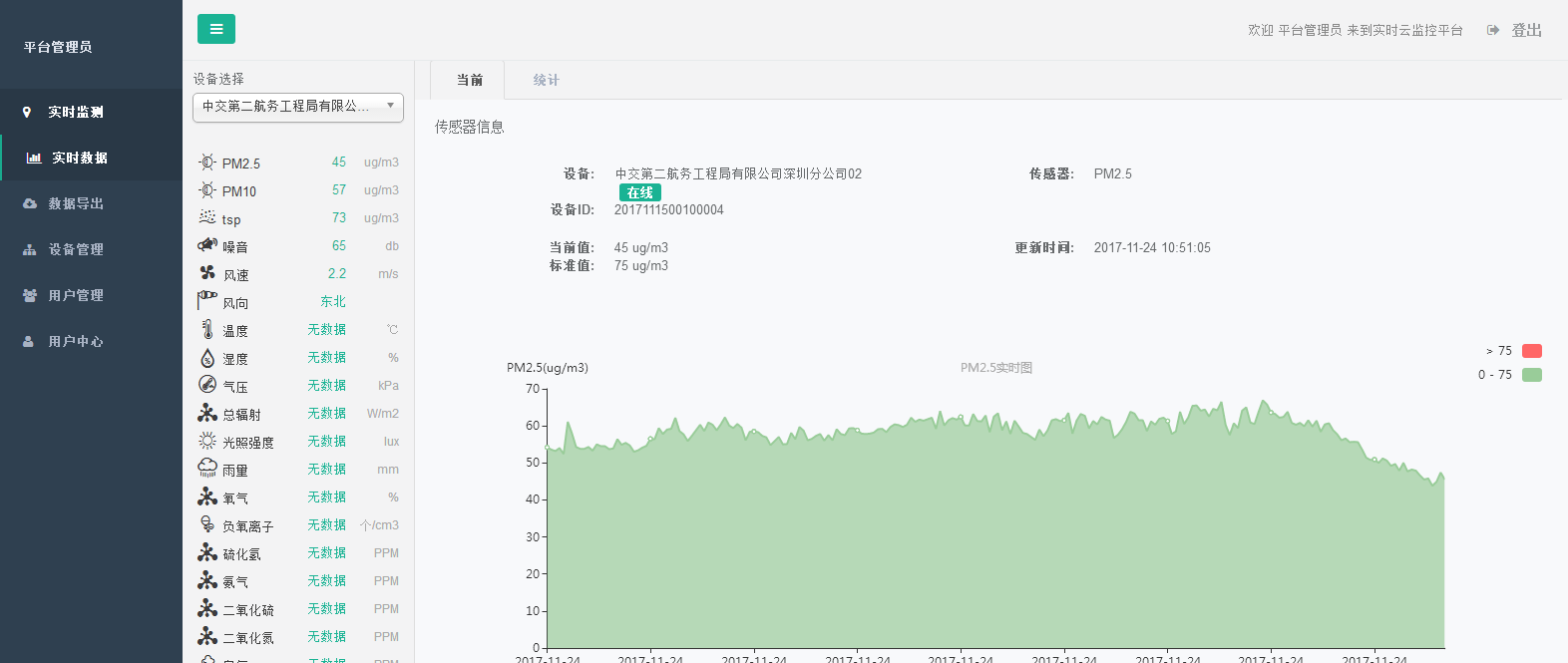Open the device selection dropdown

297,107
